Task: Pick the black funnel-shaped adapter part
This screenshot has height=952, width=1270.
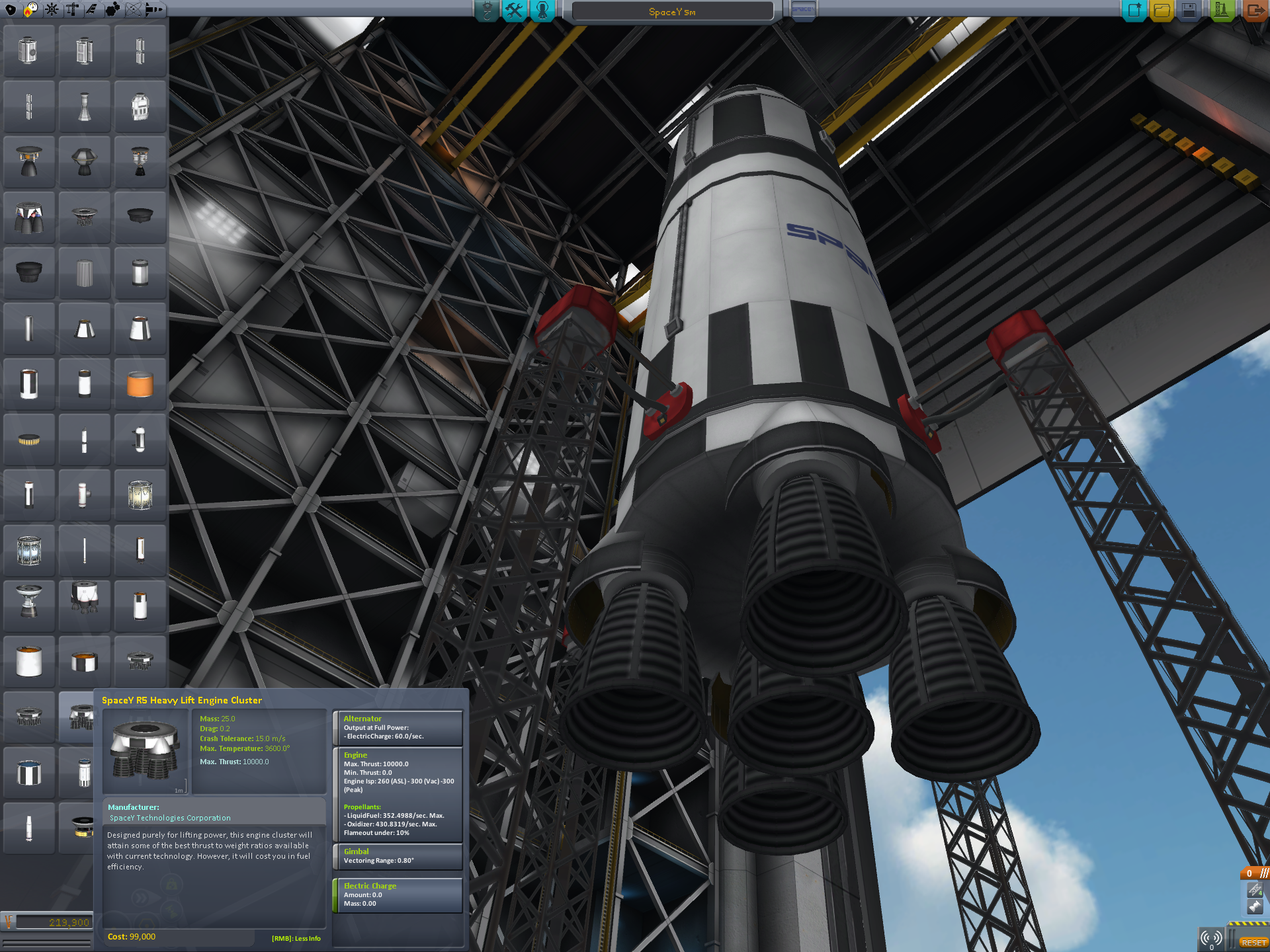Action: [28, 273]
